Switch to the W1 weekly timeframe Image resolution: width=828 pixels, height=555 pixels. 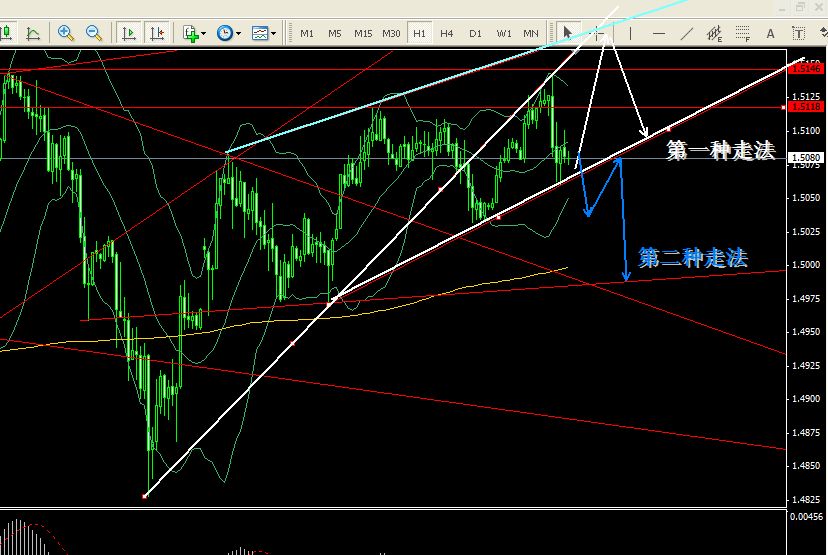click(504, 33)
